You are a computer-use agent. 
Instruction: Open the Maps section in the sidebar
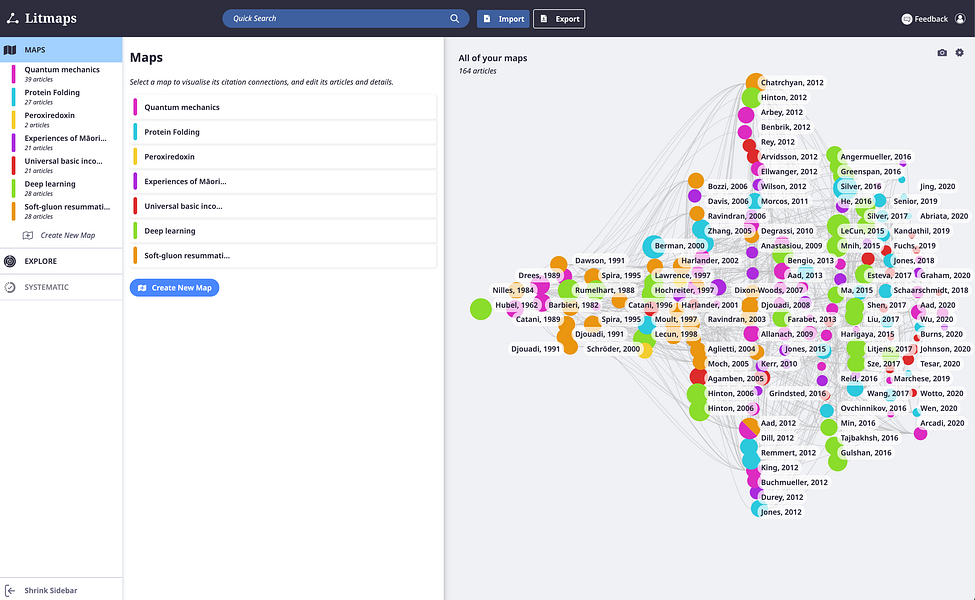click(x=42, y=48)
